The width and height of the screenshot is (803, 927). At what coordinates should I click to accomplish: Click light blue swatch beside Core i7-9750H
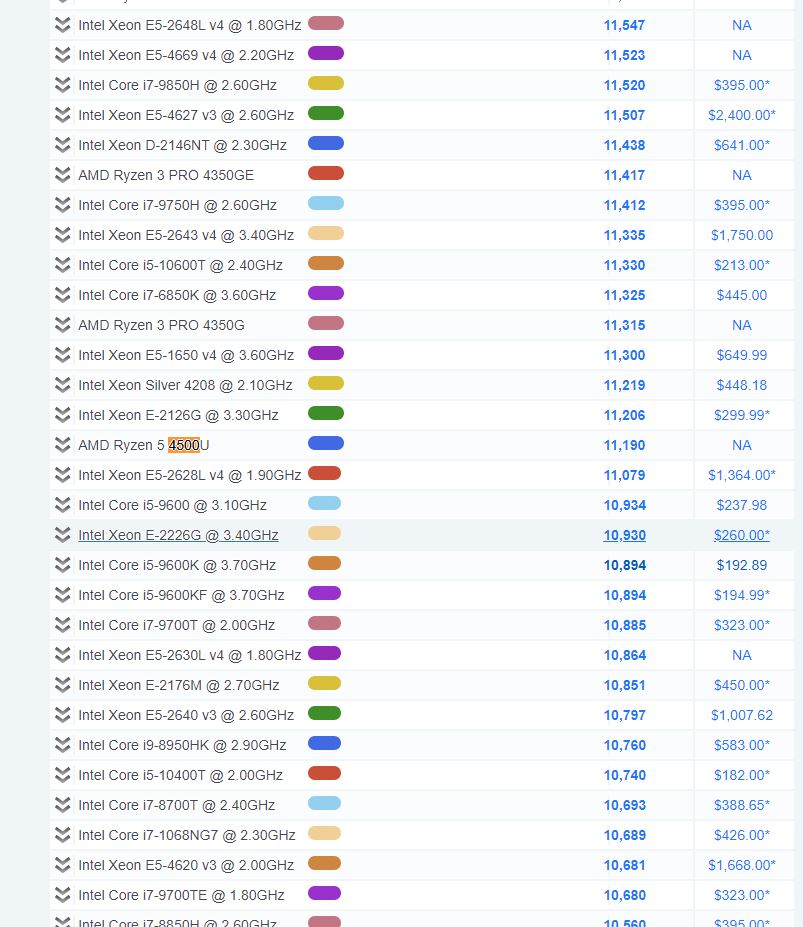[326, 203]
